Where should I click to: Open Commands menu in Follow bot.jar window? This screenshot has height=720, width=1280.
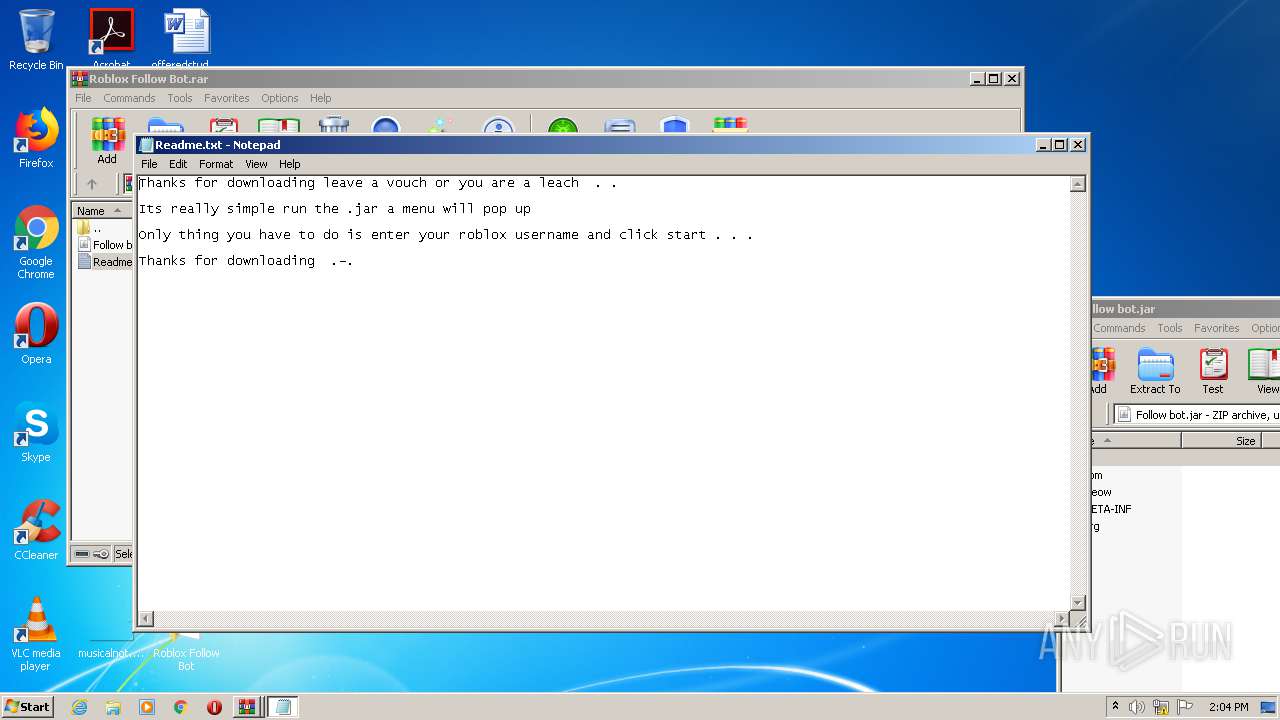[x=1119, y=328]
